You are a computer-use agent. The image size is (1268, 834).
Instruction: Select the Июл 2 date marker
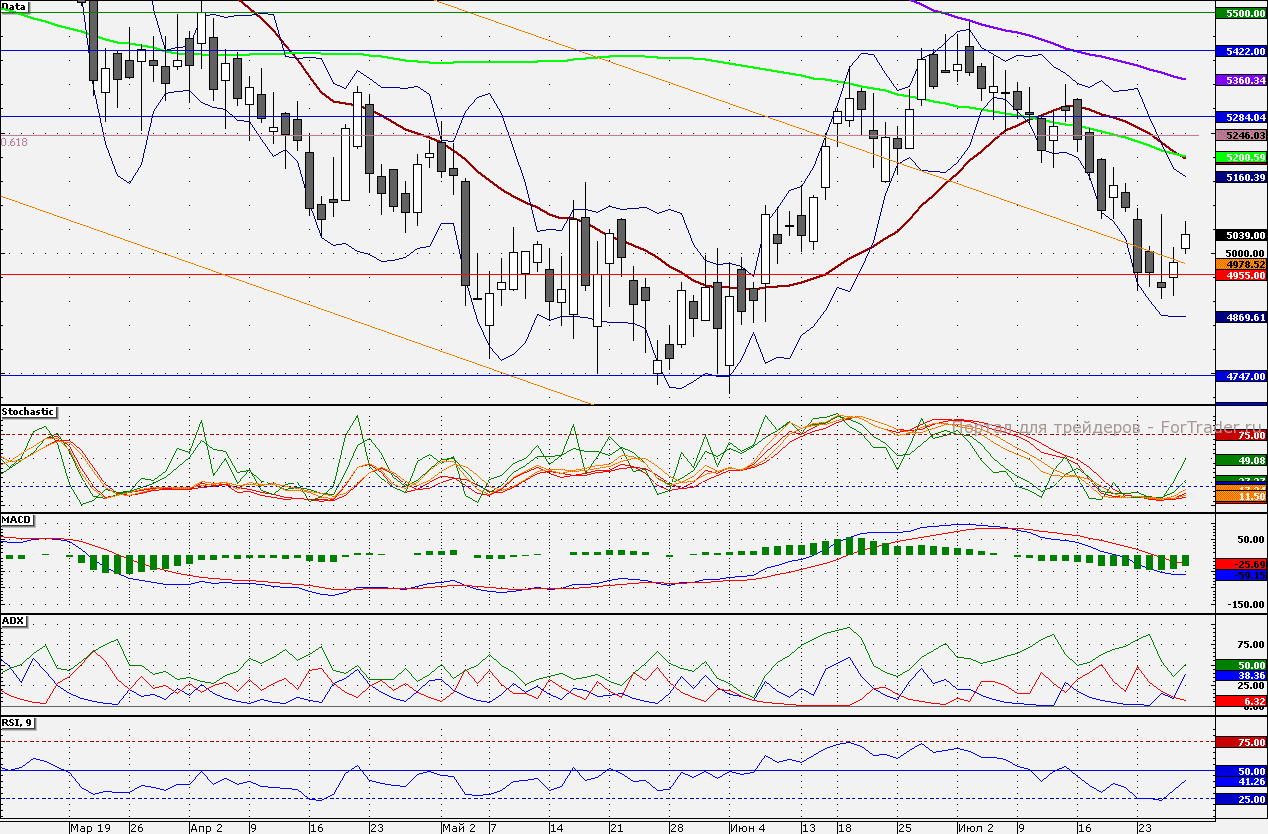click(976, 828)
